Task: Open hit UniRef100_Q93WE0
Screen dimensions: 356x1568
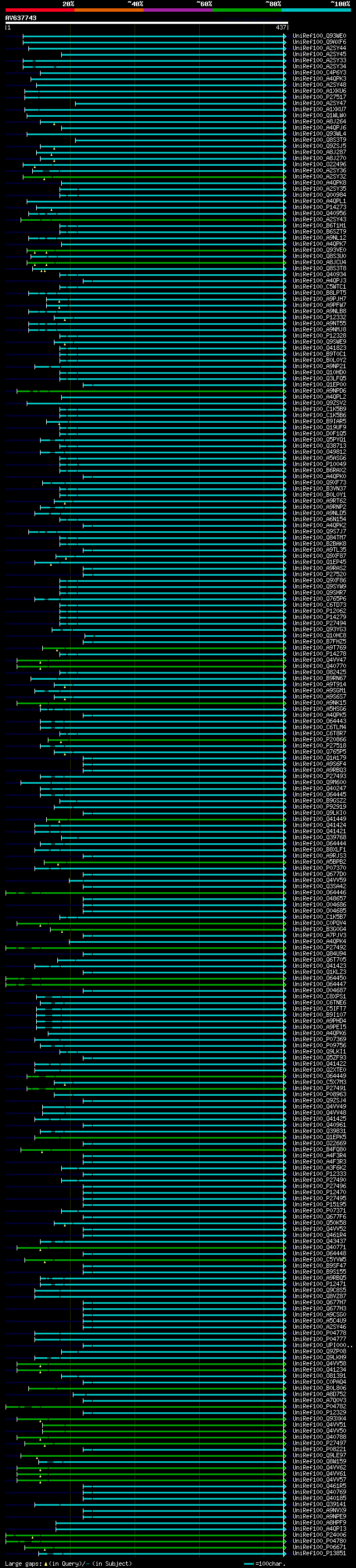Action: click(x=319, y=36)
